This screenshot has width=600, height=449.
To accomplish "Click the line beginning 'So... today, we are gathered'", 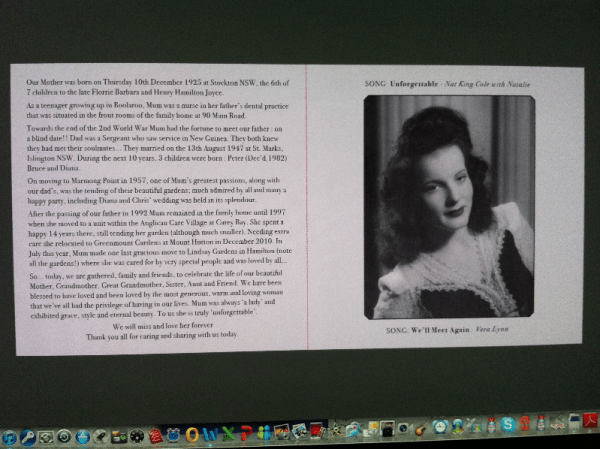I will [156, 275].
